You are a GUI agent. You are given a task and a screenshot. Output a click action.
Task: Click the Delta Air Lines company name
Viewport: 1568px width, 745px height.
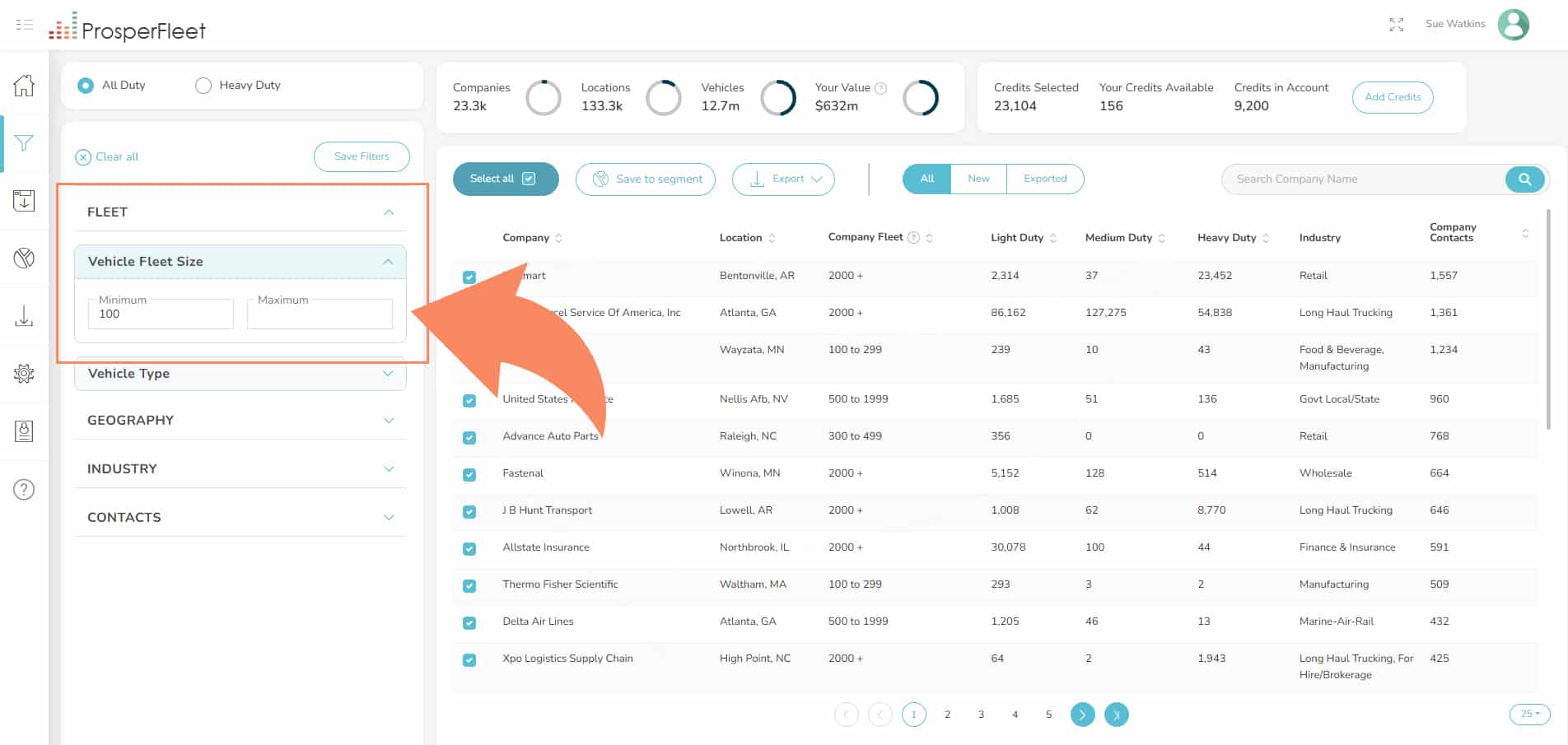pyautogui.click(x=538, y=622)
